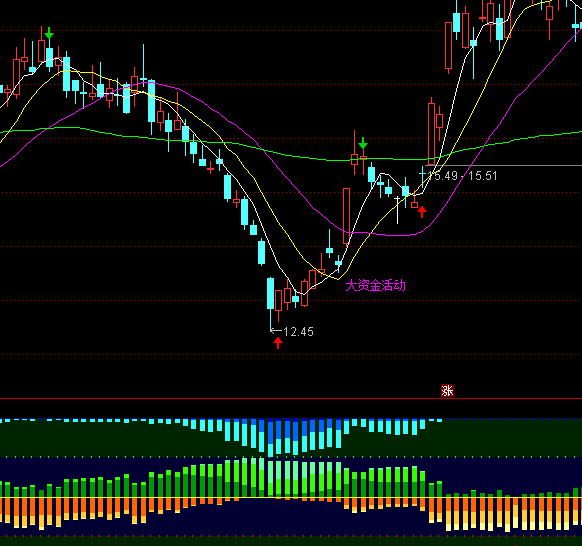Click the 12.45 low price label
582x546 pixels.
pyautogui.click(x=298, y=331)
